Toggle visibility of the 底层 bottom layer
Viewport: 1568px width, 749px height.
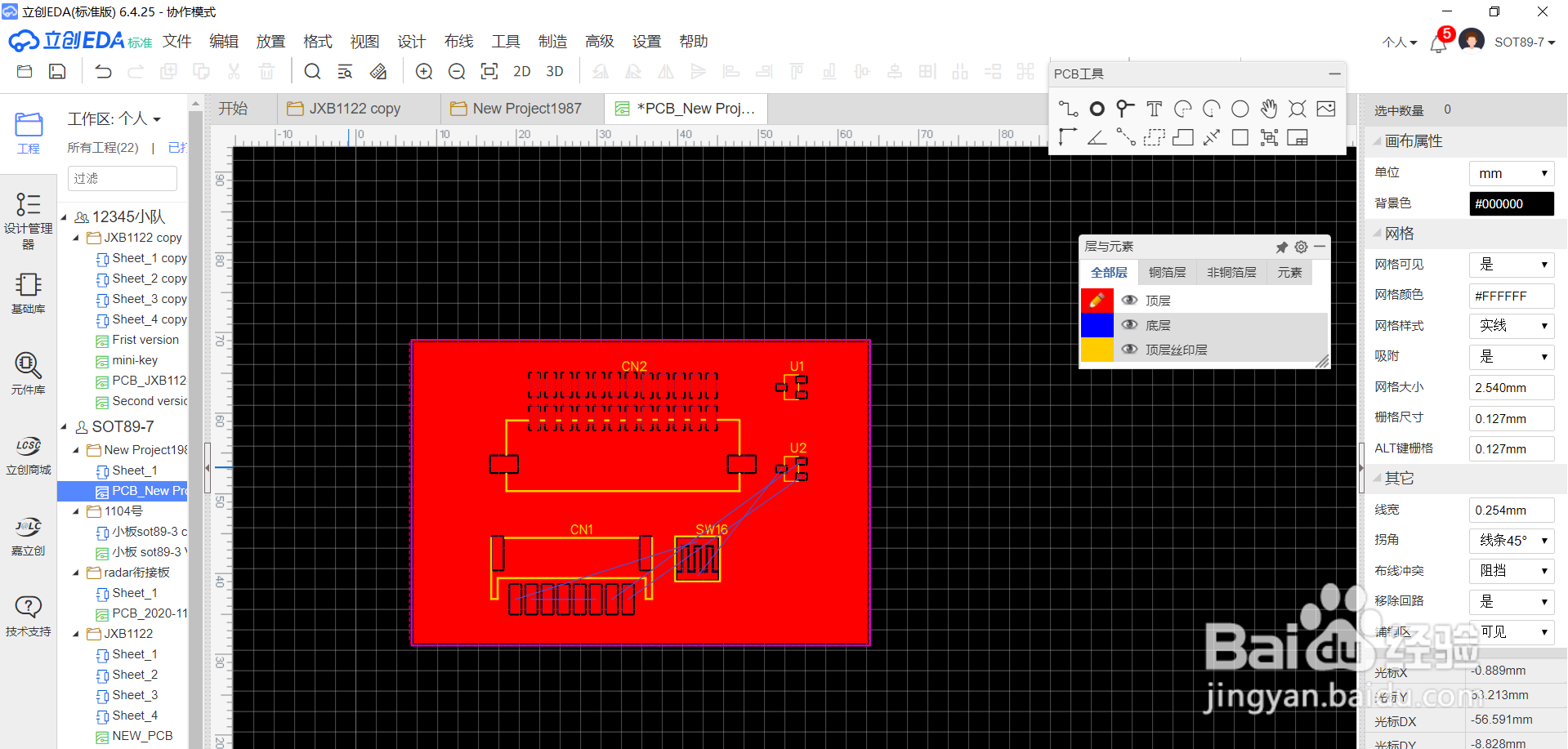click(x=1130, y=325)
